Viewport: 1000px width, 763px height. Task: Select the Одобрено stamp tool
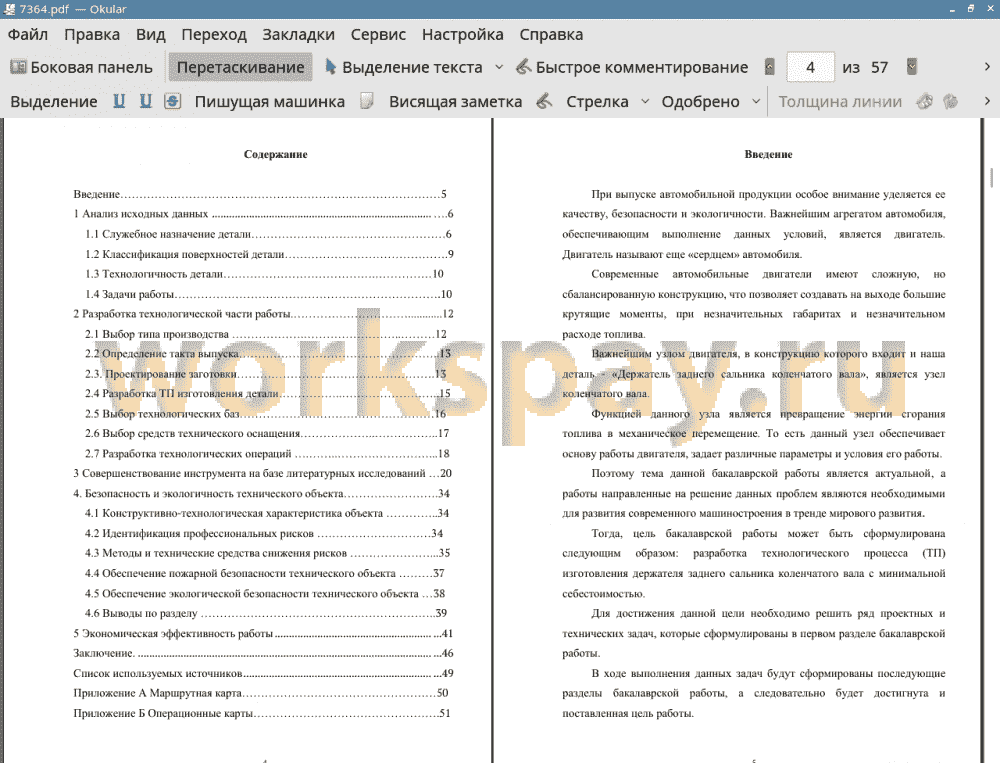click(x=700, y=101)
